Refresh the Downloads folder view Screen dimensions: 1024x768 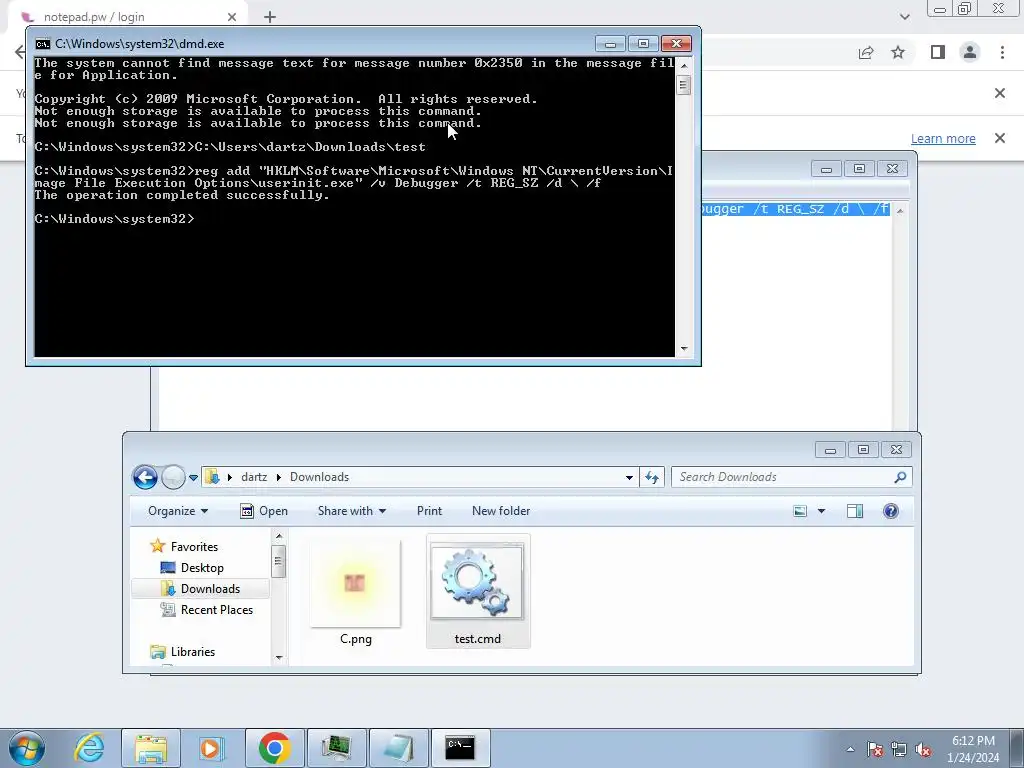click(652, 477)
